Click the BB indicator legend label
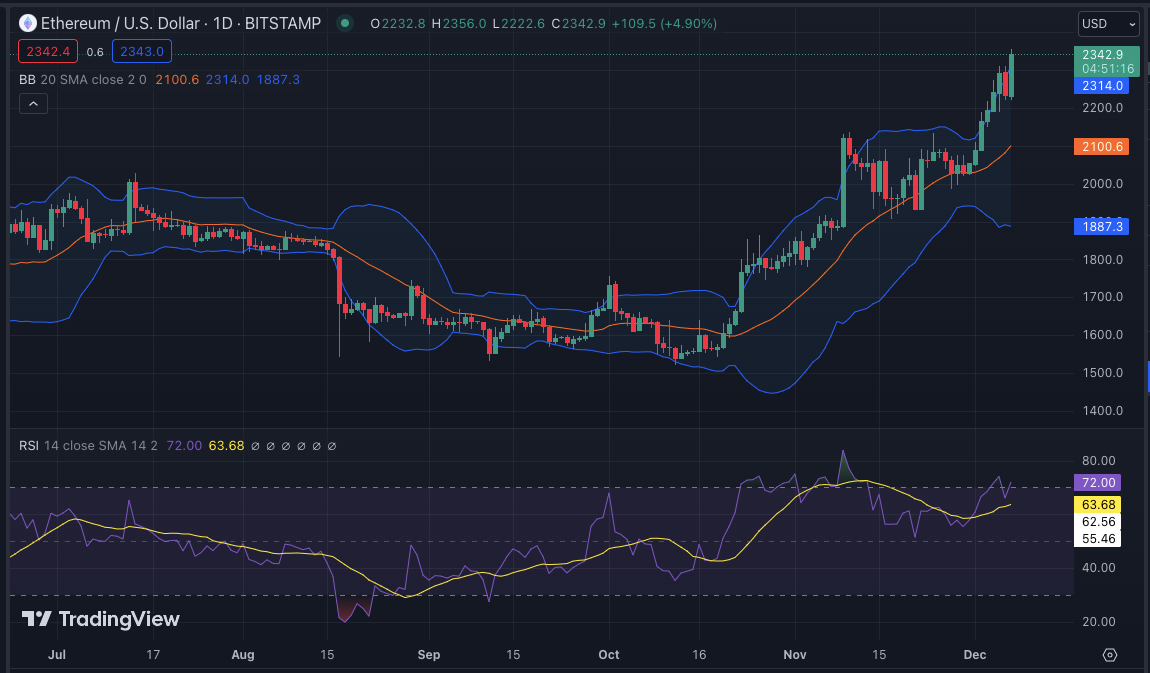Viewport: 1150px width, 673px height. click(x=27, y=79)
